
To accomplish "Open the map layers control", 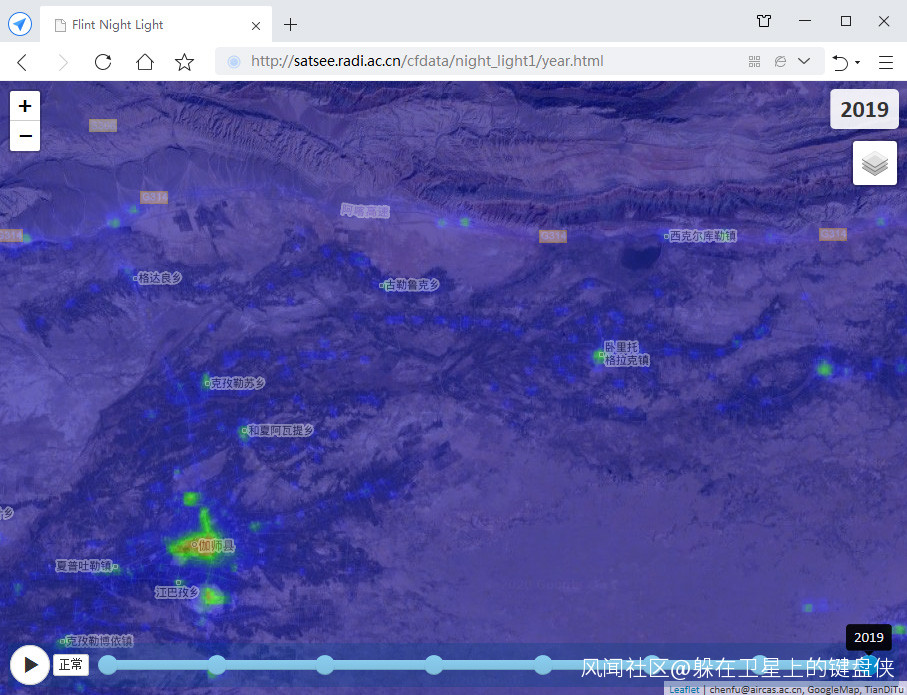I will click(x=874, y=163).
